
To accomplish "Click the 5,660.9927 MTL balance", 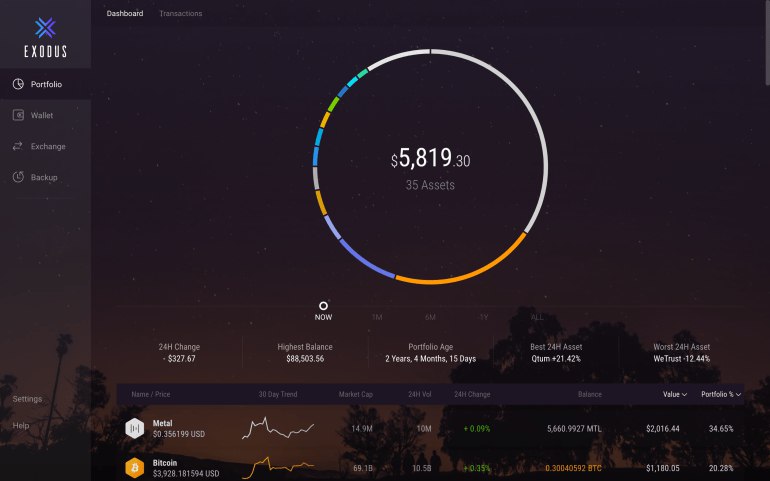I will tap(574, 428).
